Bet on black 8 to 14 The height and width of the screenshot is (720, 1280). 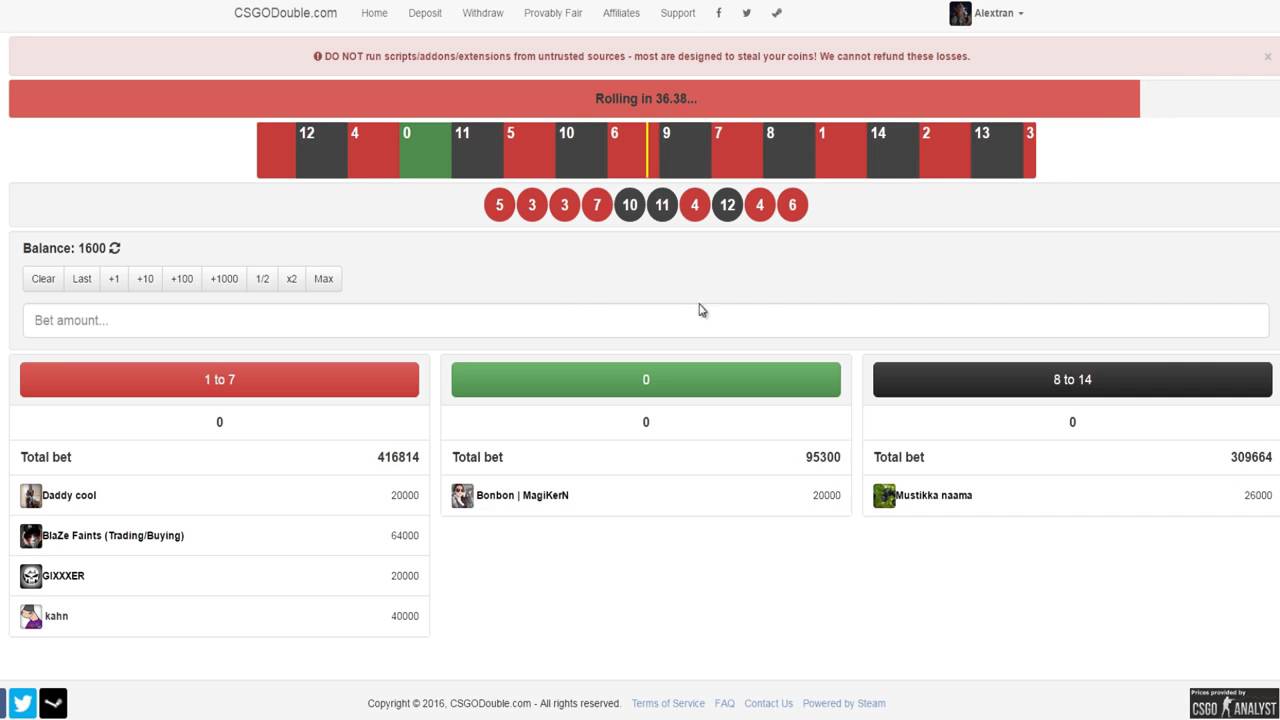[x=1072, y=380]
